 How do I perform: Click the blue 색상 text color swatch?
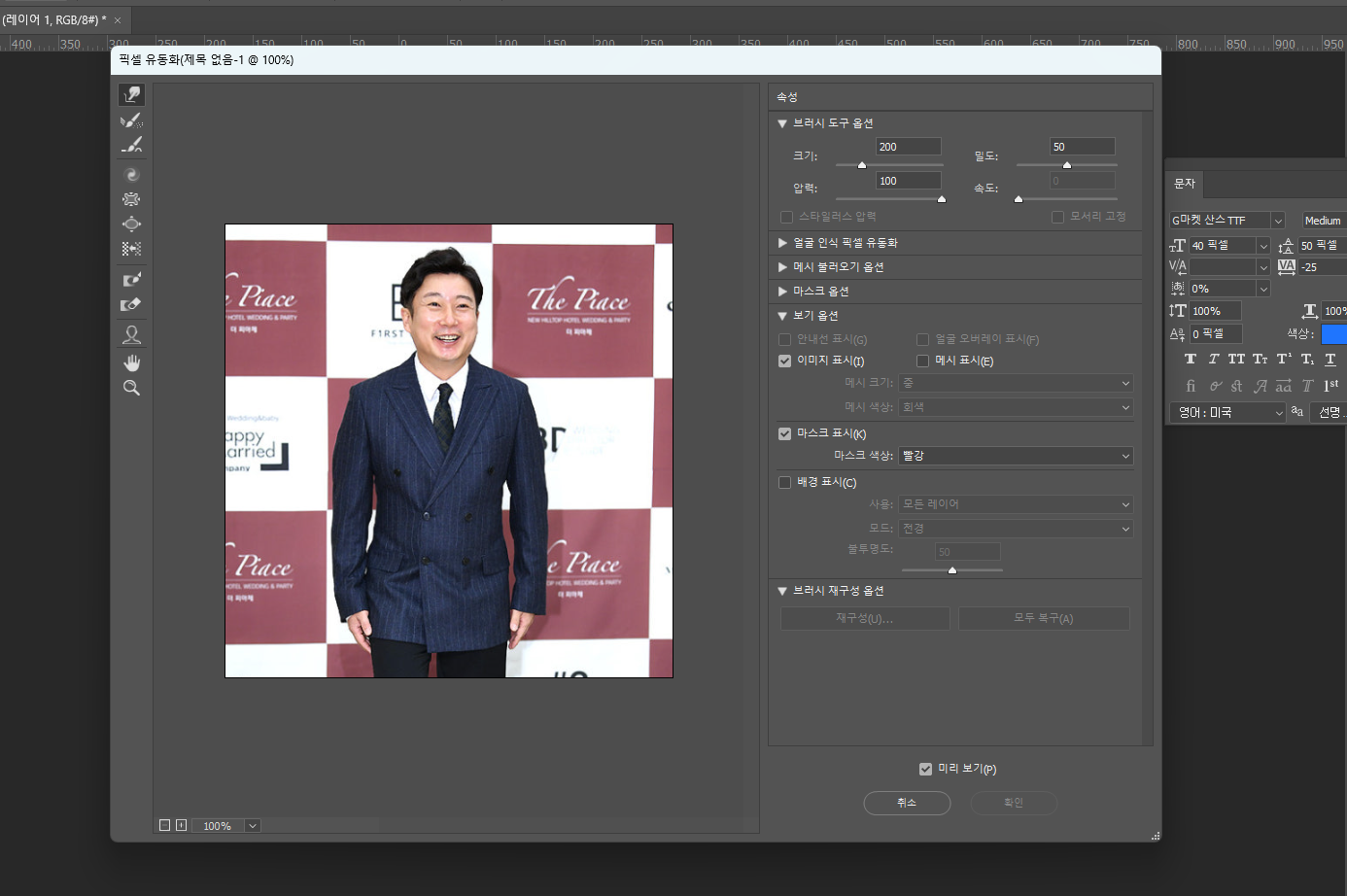pyautogui.click(x=1334, y=333)
